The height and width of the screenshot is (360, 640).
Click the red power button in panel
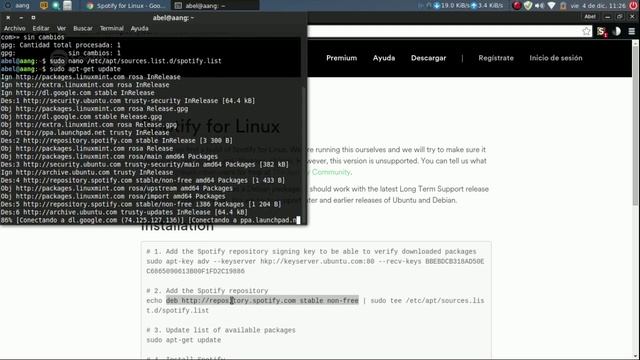click(633, 5)
